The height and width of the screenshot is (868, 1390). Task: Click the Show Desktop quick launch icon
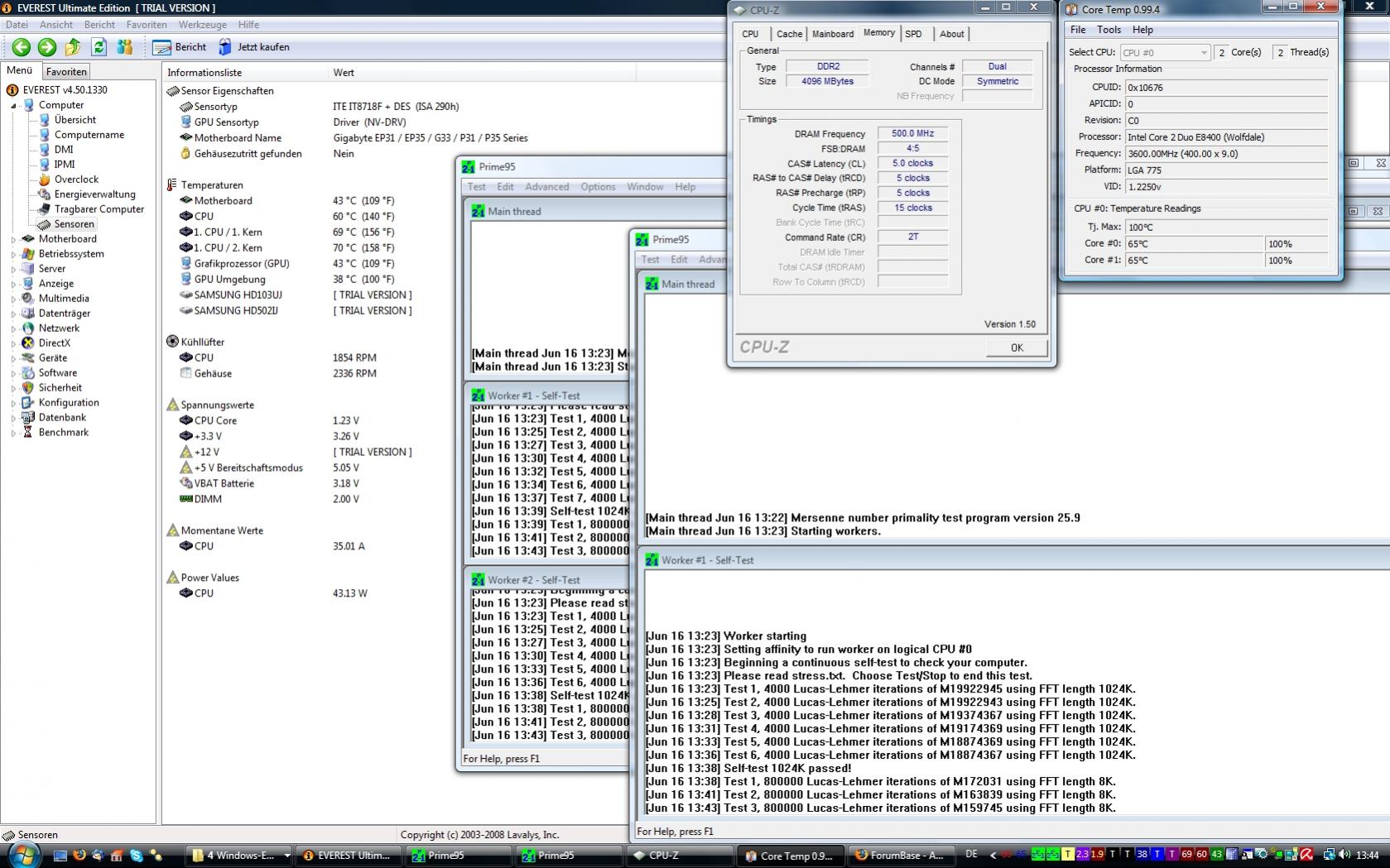(60, 856)
